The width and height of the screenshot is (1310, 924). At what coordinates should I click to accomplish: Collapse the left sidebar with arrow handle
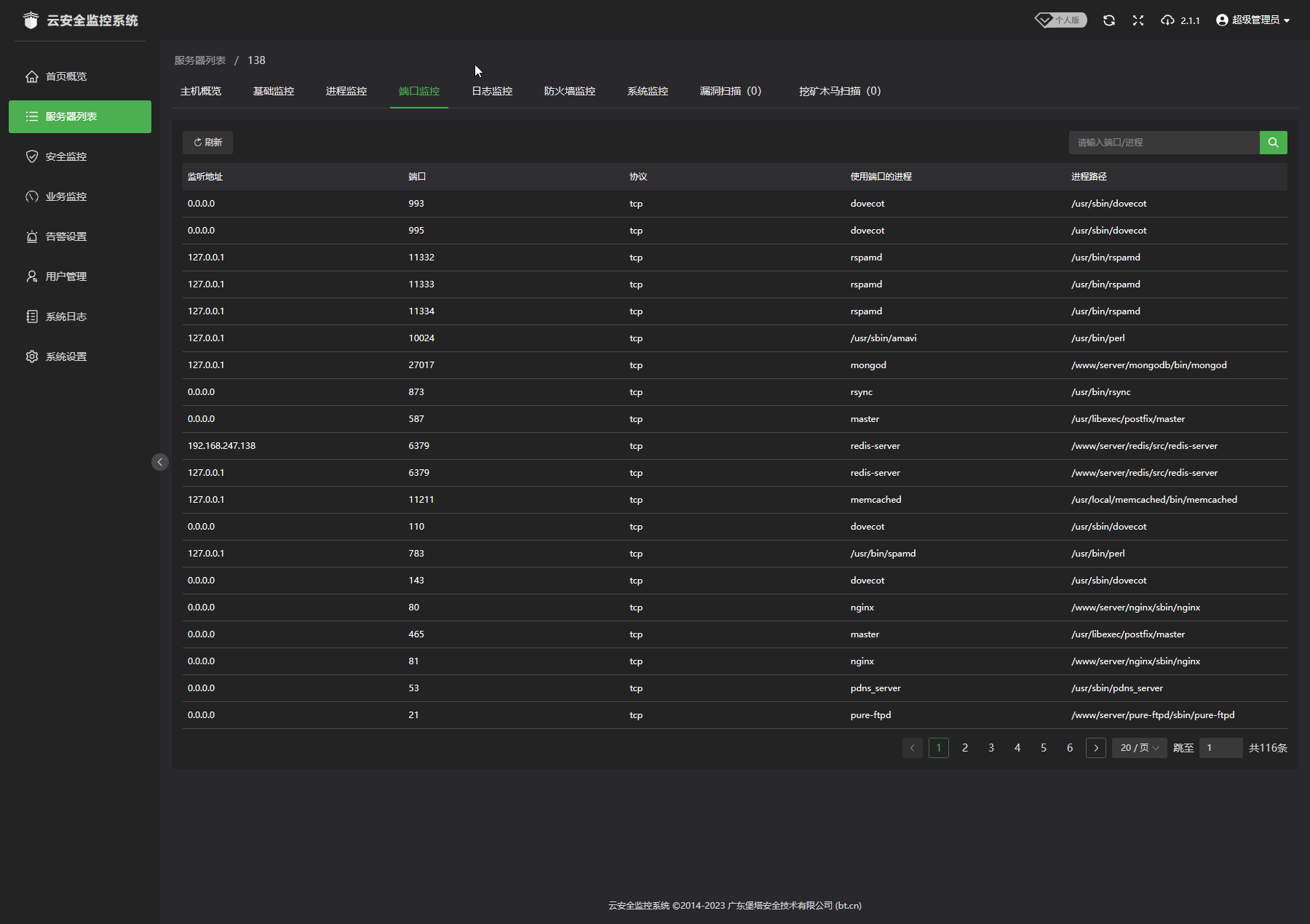[160, 462]
